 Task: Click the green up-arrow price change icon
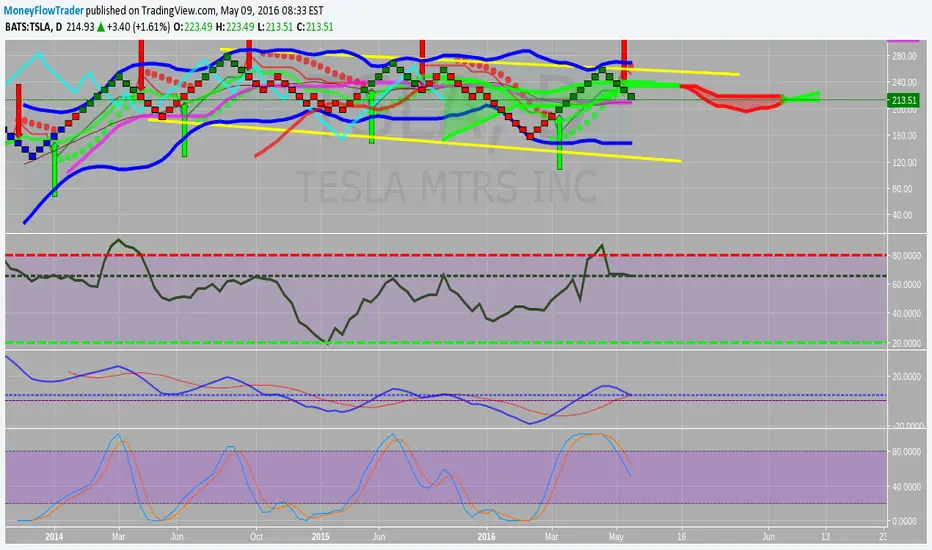pyautogui.click(x=102, y=27)
